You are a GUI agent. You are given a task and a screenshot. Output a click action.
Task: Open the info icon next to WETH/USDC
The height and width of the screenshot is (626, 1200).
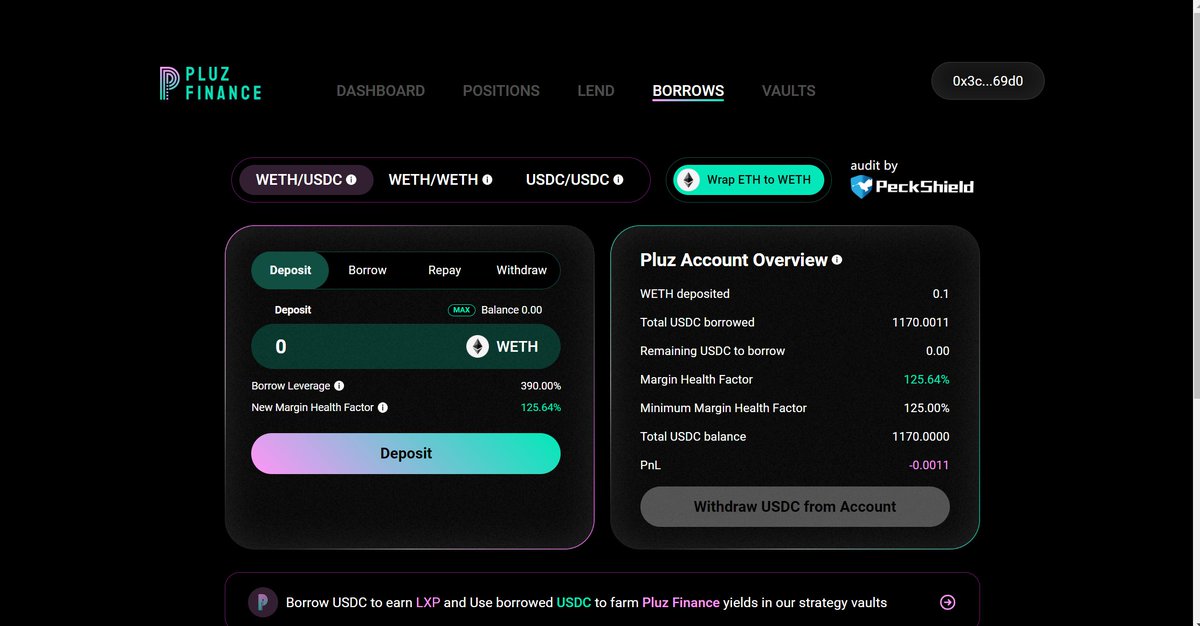pyautogui.click(x=351, y=180)
